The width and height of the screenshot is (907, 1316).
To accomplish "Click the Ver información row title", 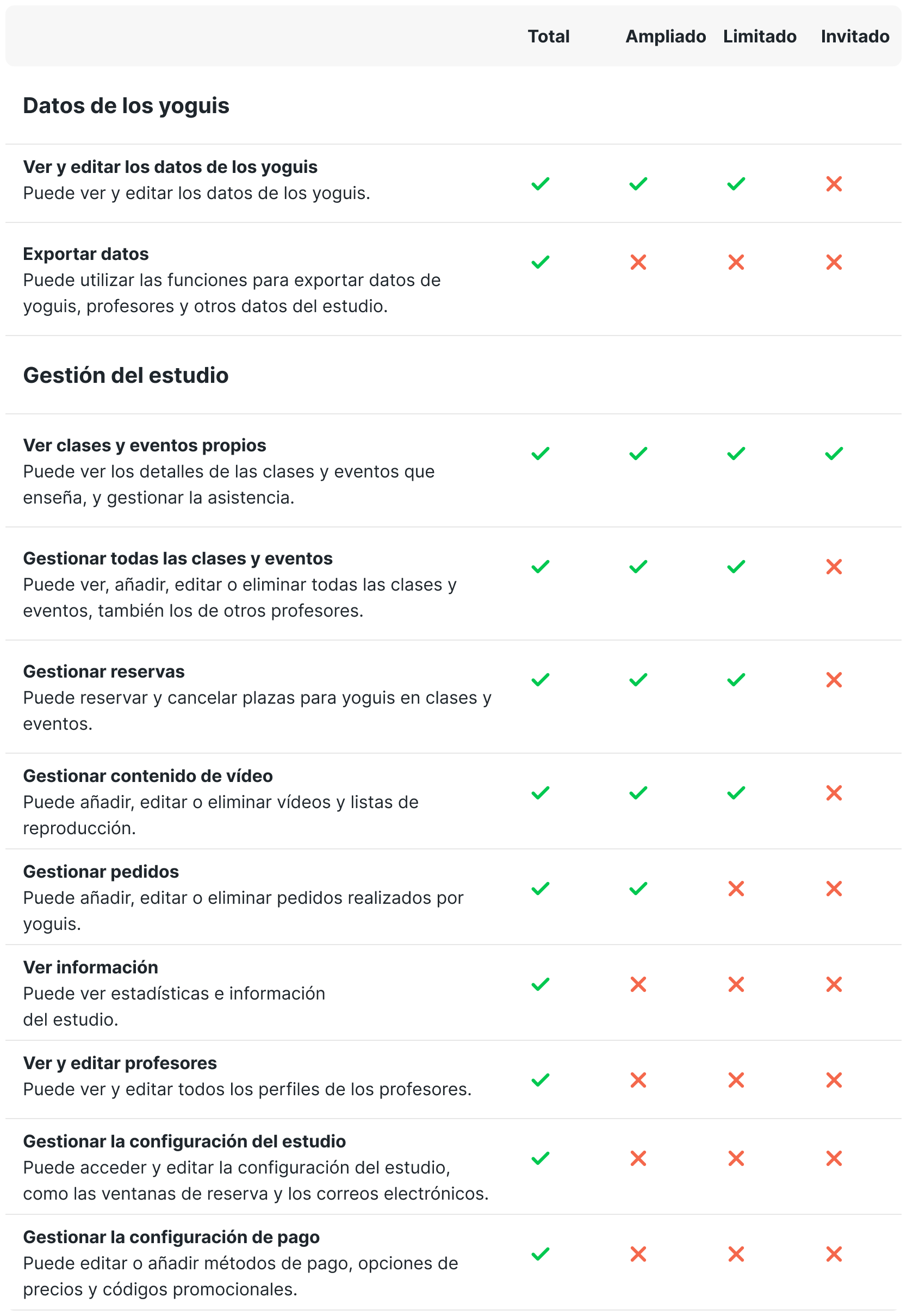I will (90, 967).
